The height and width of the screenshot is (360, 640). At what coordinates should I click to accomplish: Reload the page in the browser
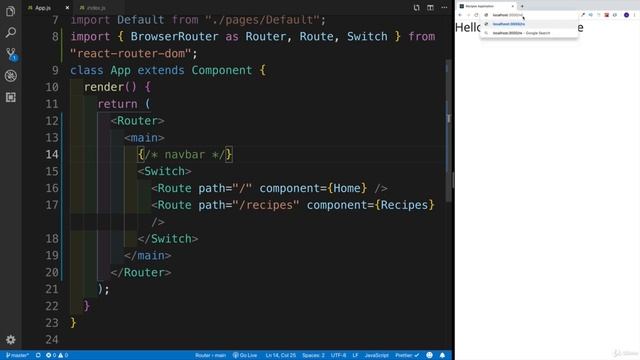476,15
